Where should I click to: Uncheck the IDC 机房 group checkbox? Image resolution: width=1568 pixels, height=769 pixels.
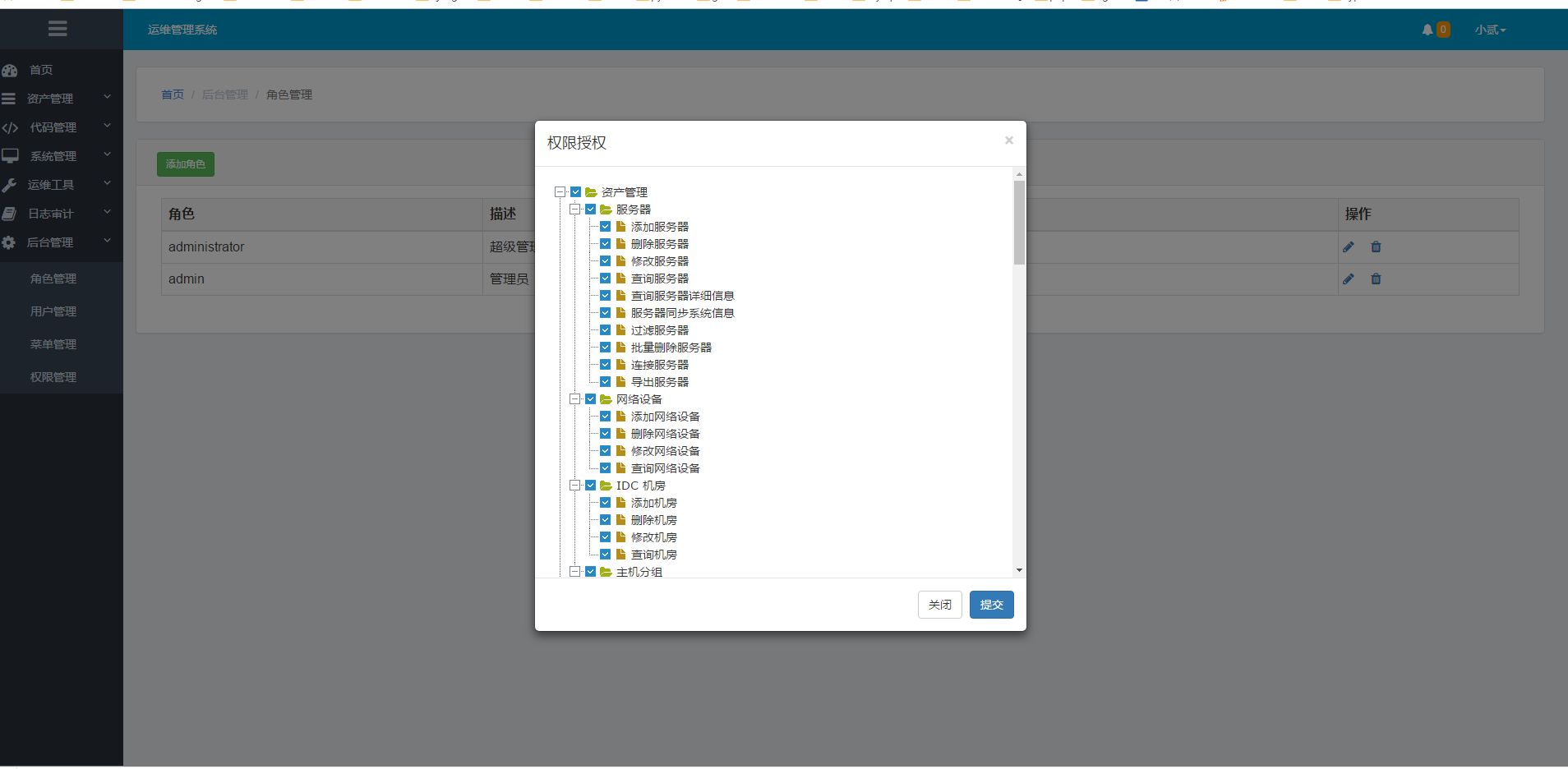click(590, 486)
